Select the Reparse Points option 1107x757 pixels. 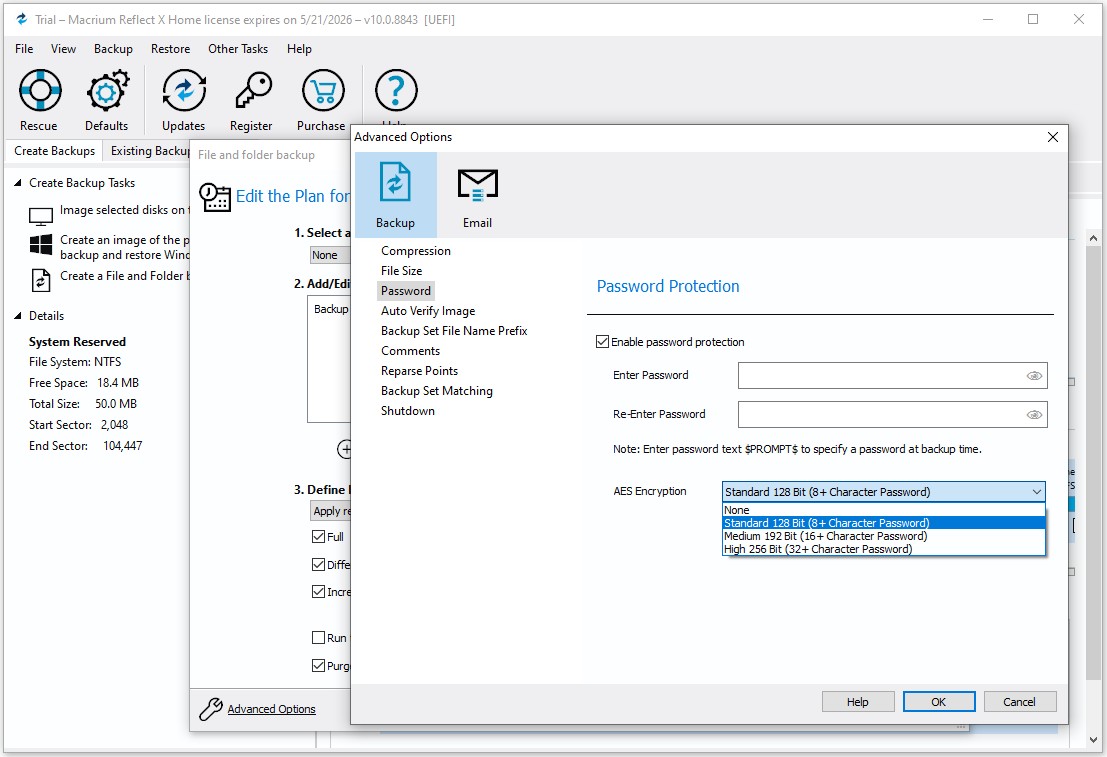(x=419, y=371)
